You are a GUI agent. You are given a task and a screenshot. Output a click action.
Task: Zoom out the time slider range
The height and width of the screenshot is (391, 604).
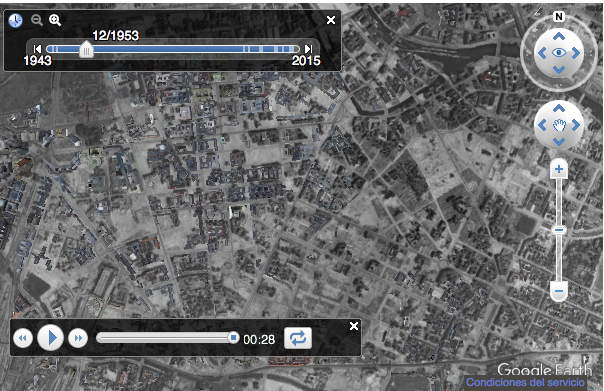pyautogui.click(x=37, y=20)
